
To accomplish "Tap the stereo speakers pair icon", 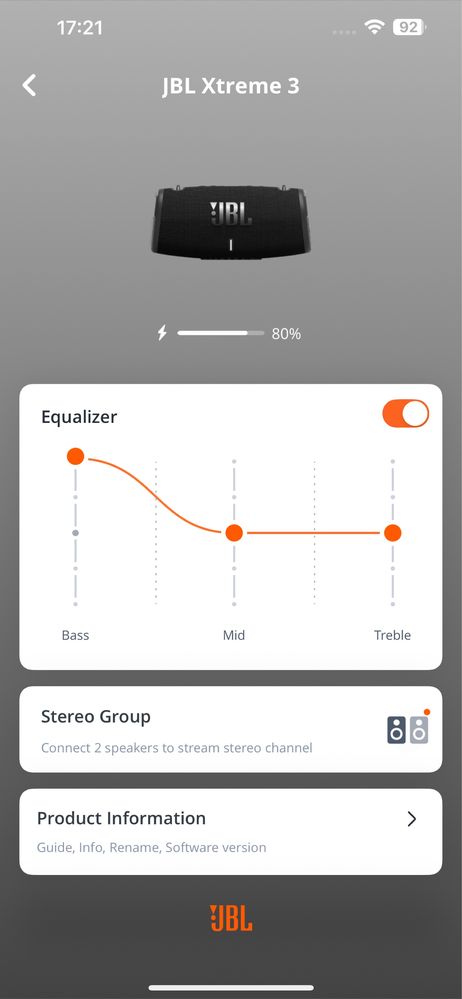I will (408, 729).
